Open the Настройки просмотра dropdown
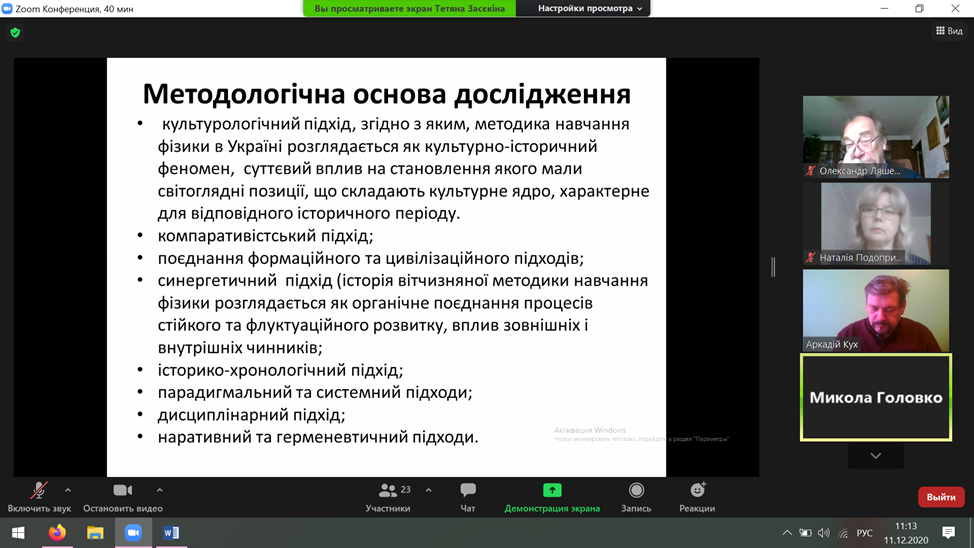The height and width of the screenshot is (548, 974). pos(590,9)
